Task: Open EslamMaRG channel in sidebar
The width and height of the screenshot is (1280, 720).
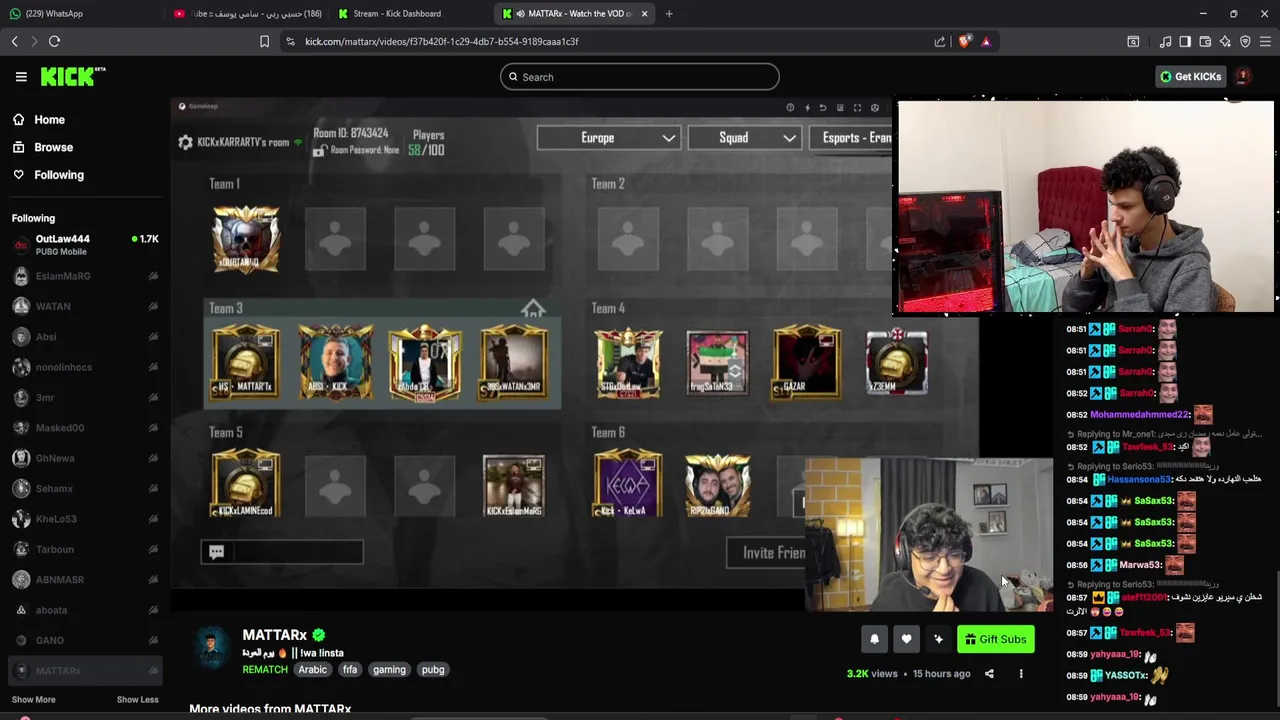Action: [84, 276]
